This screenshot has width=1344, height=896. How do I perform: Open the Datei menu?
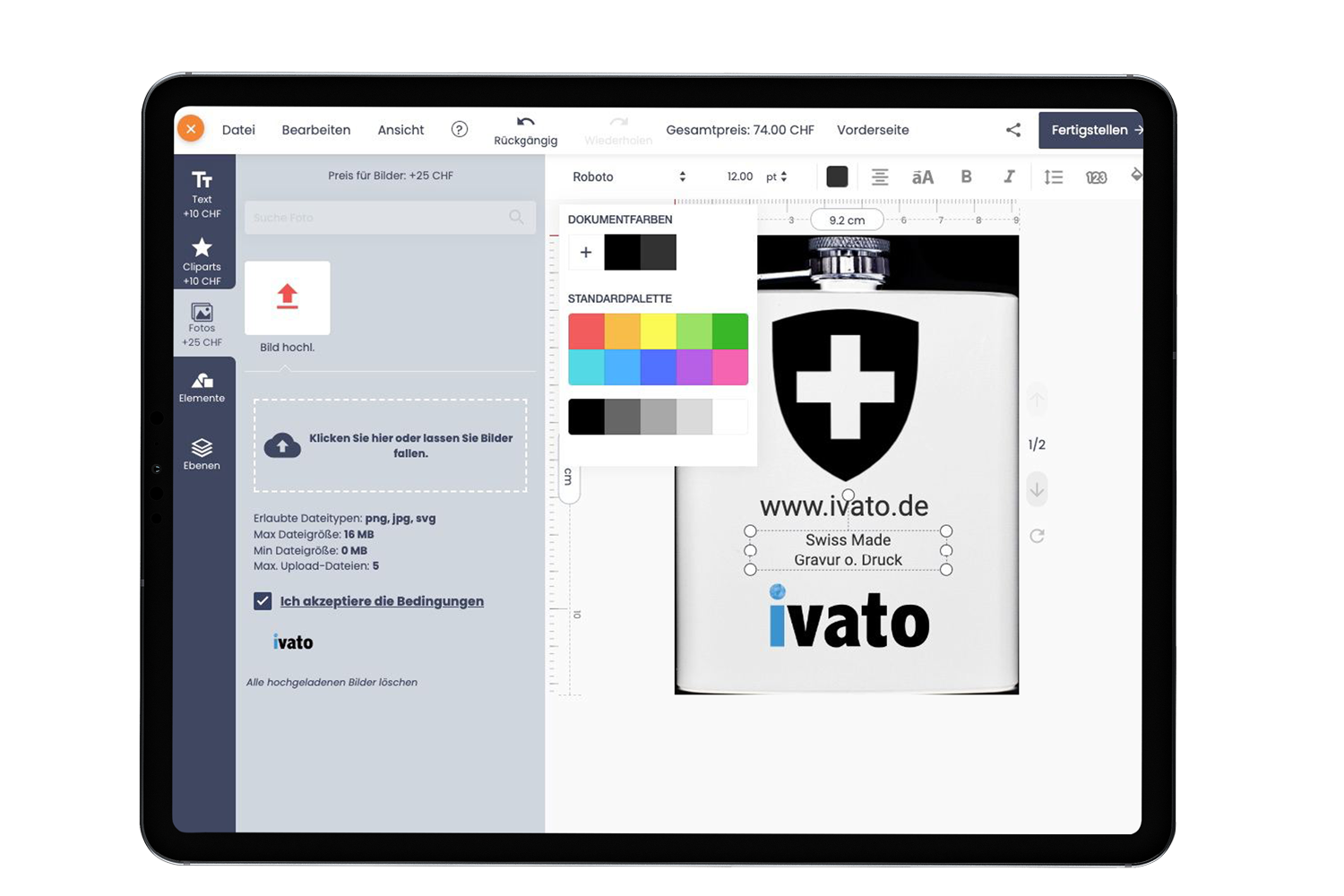tap(238, 130)
